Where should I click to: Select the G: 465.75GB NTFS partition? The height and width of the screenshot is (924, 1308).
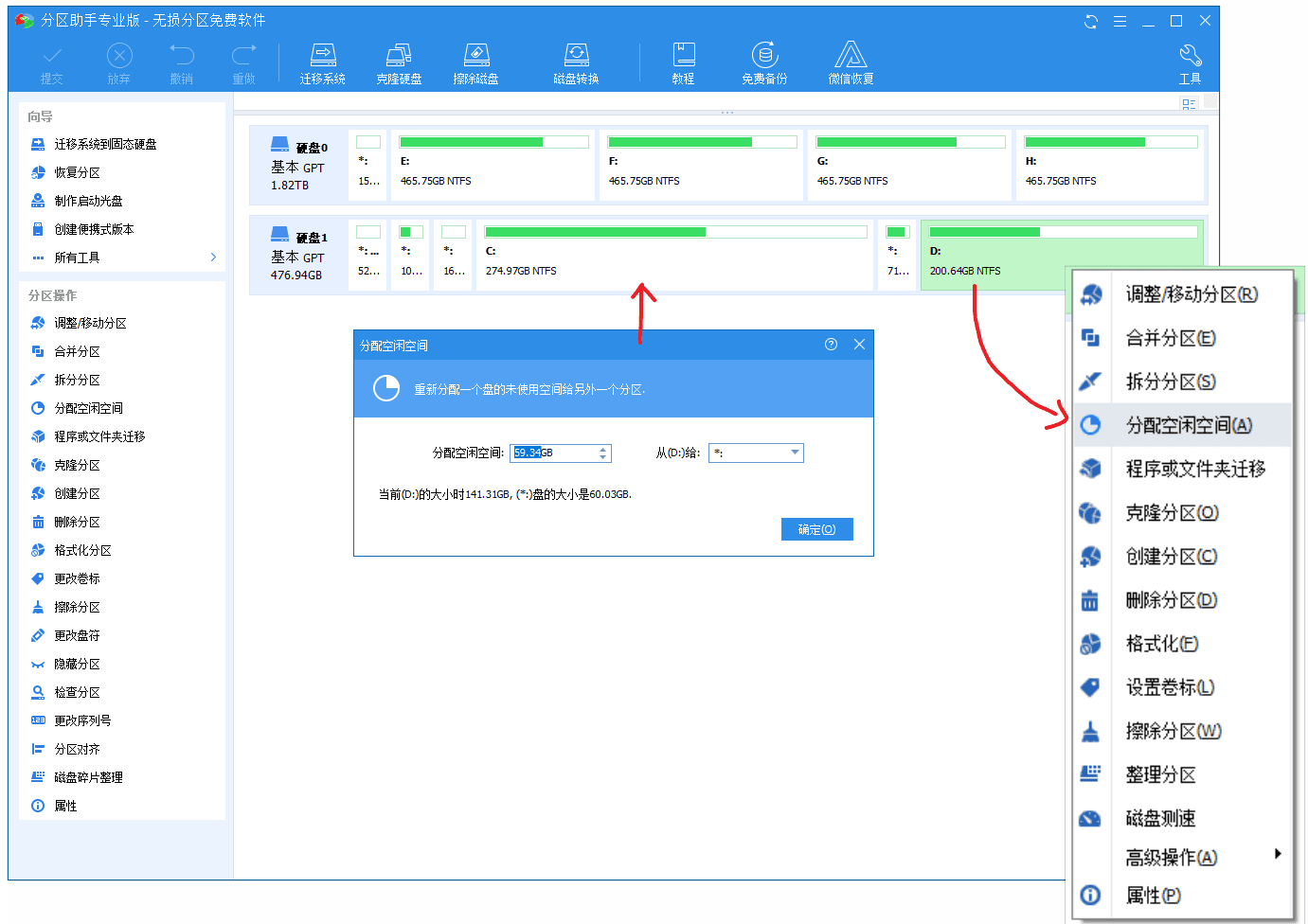click(x=910, y=165)
